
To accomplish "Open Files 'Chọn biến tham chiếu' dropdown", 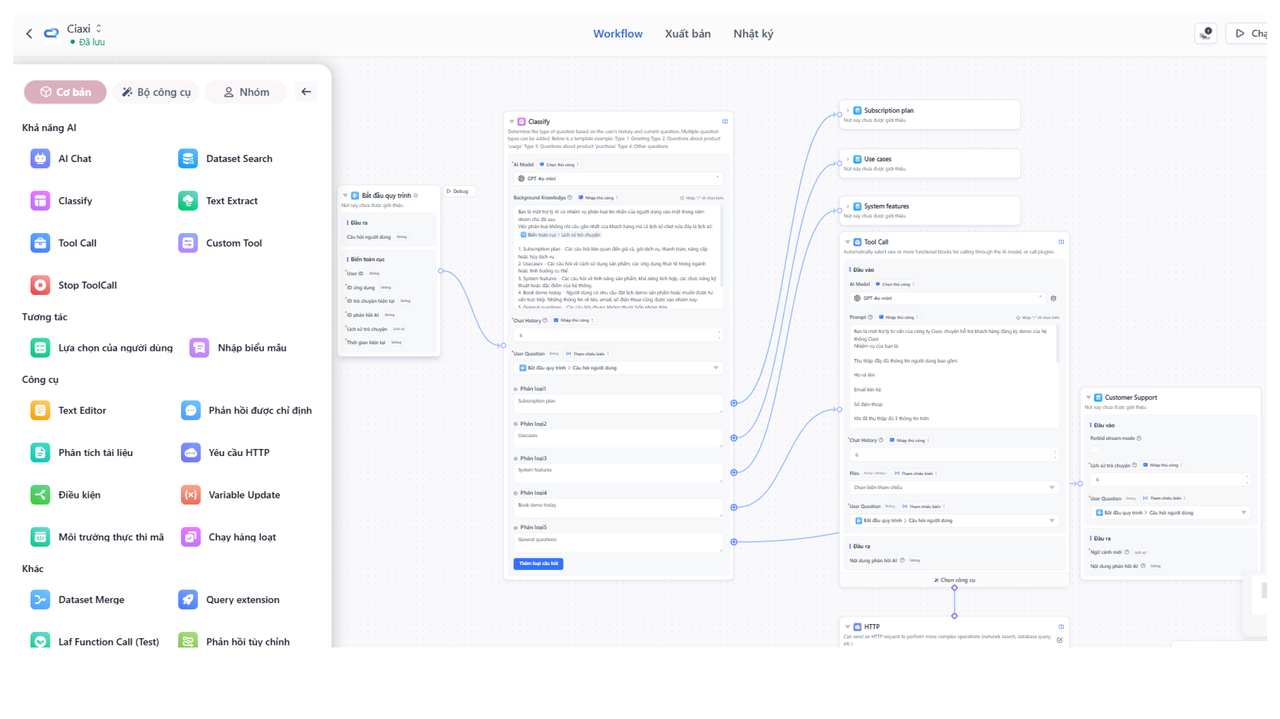I will point(953,487).
